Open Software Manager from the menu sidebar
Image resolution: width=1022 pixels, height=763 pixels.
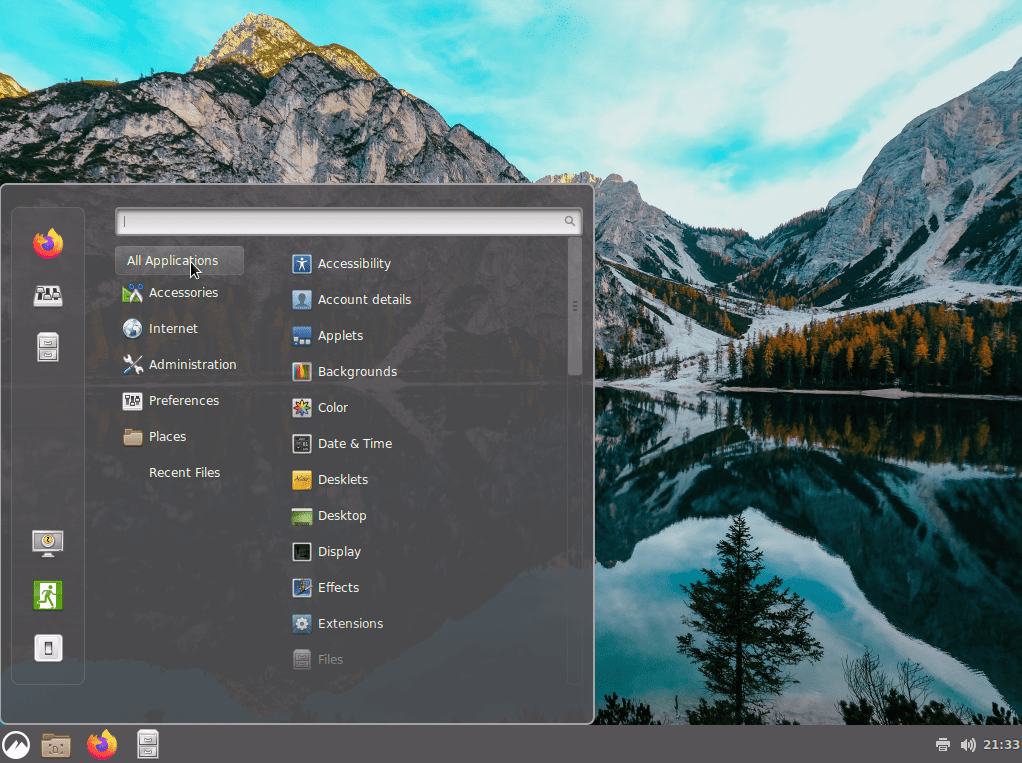(47, 295)
